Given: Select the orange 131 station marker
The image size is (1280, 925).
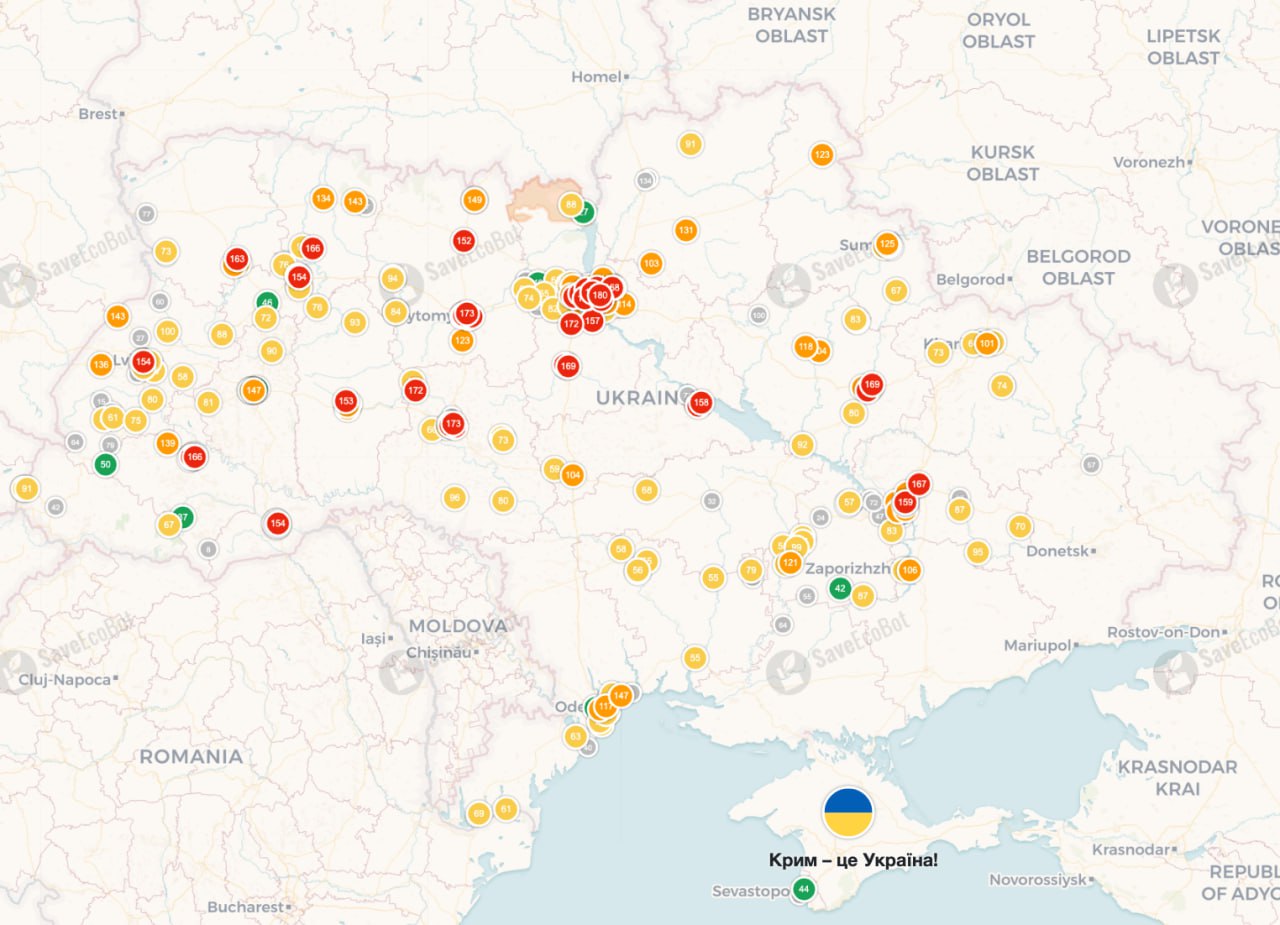Looking at the screenshot, I should pos(685,230).
